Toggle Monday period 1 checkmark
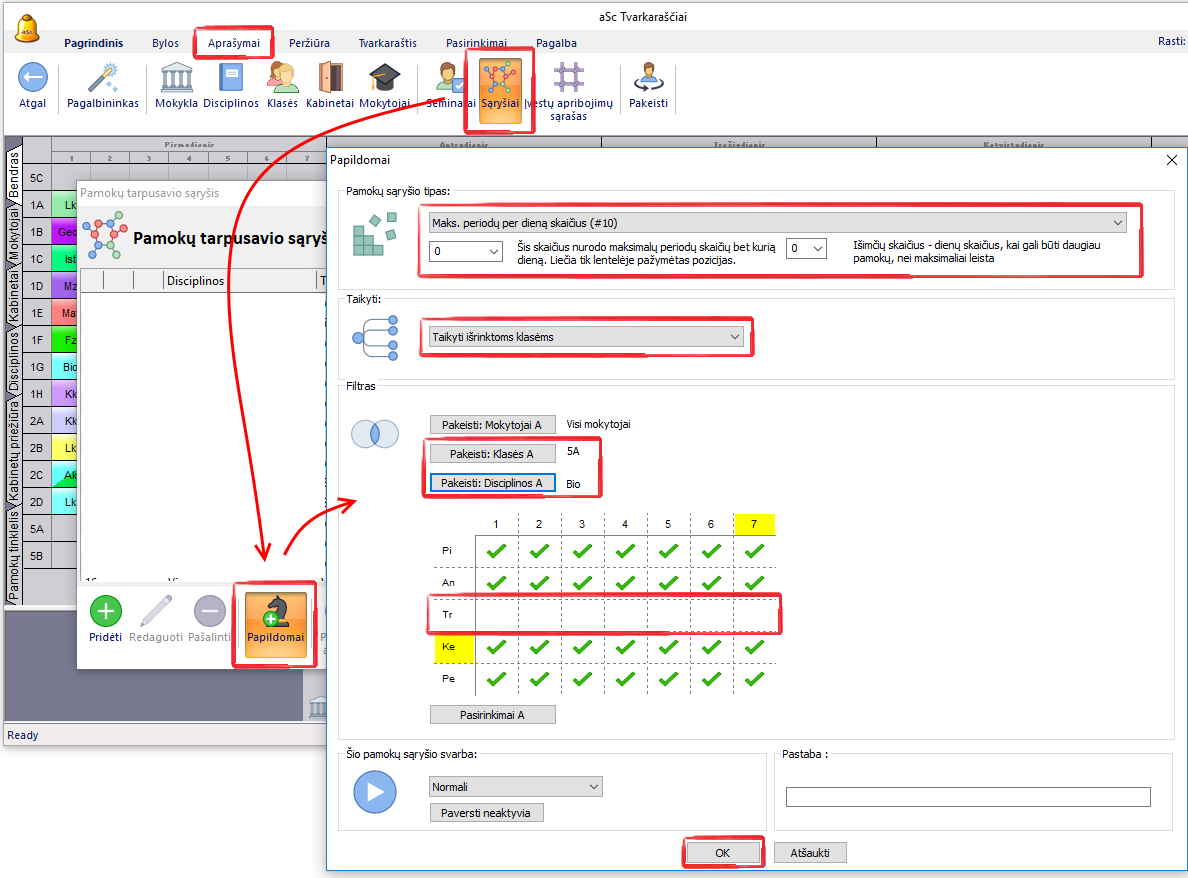The width and height of the screenshot is (1188, 878). (495, 550)
